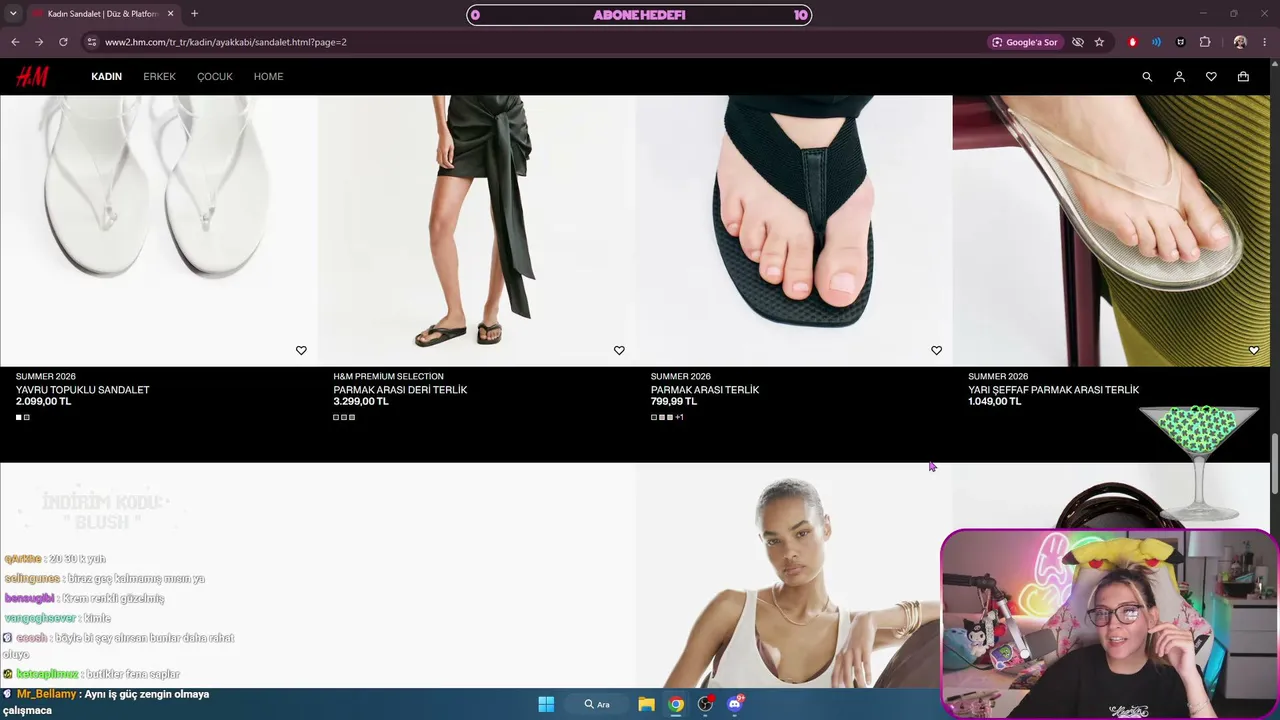The height and width of the screenshot is (720, 1280).
Task: Select the ERKEK menu item
Action: click(x=159, y=77)
